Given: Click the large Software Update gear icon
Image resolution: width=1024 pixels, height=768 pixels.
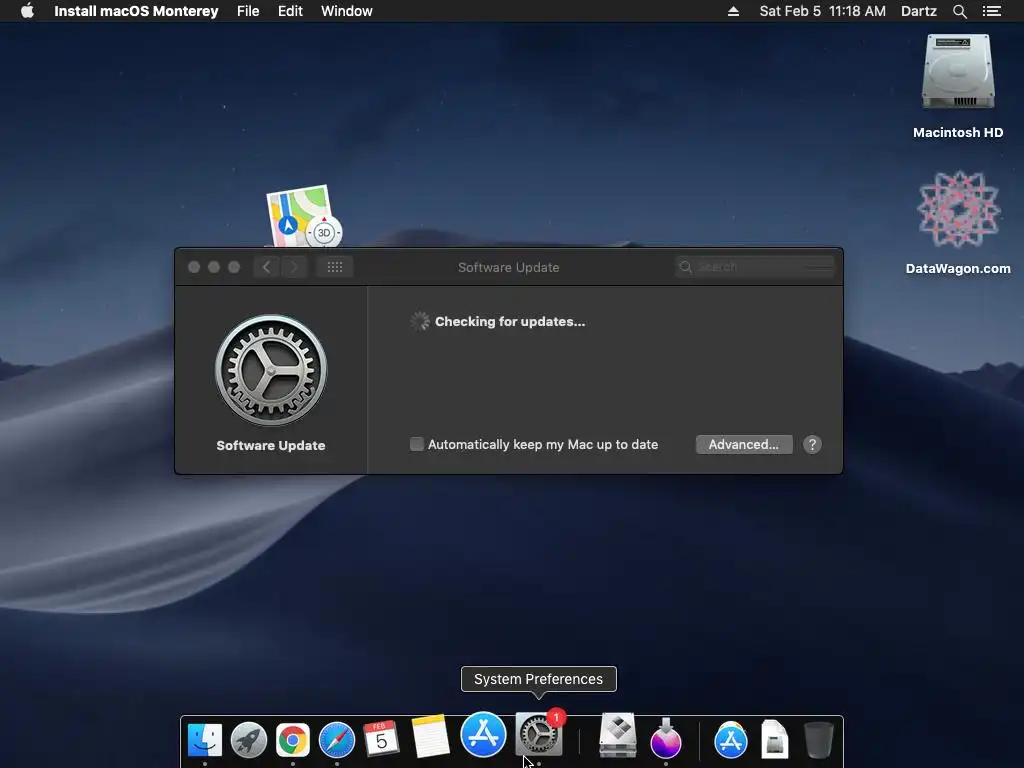Looking at the screenshot, I should pos(271,370).
